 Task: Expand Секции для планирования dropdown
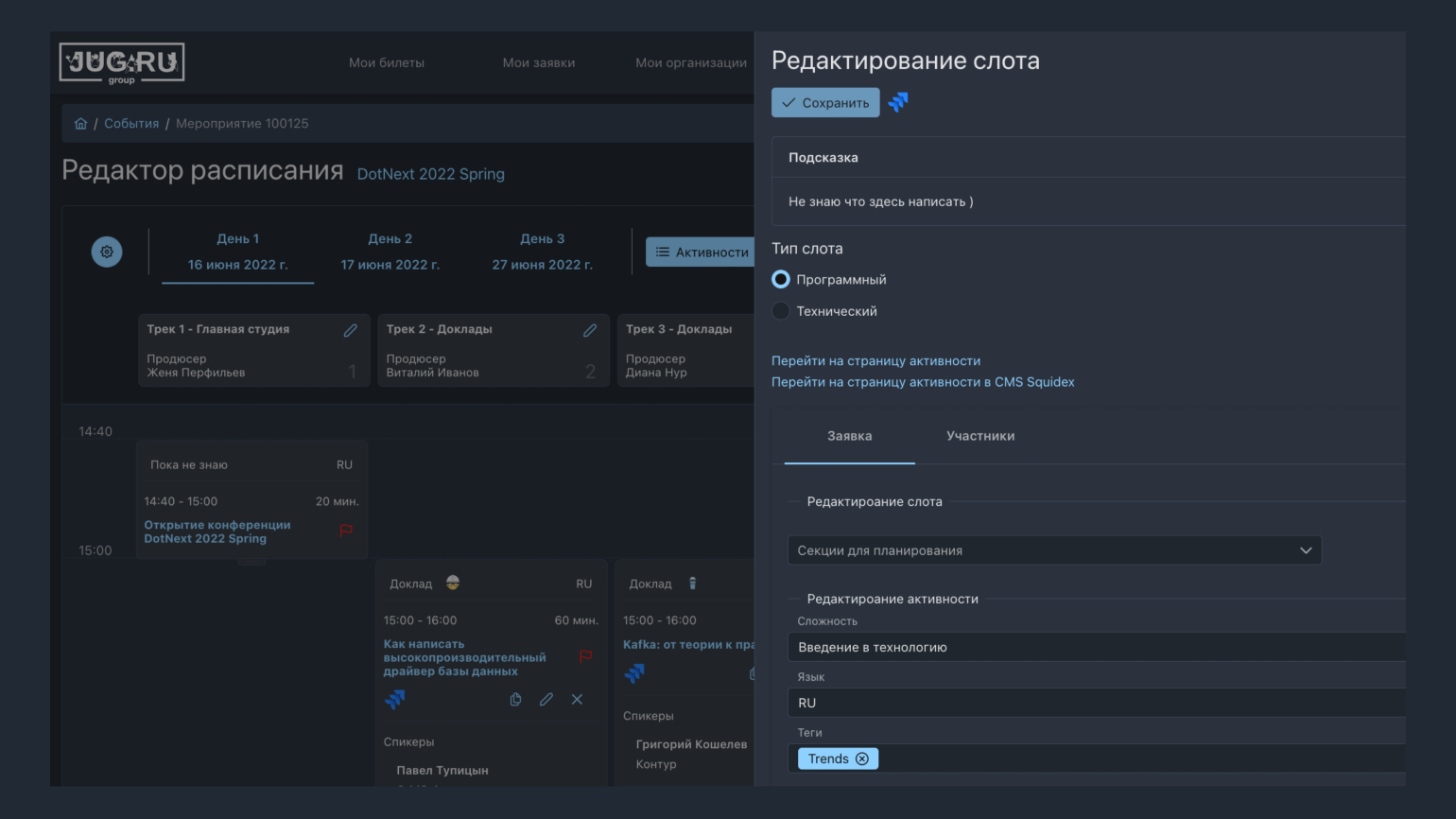coord(1054,550)
